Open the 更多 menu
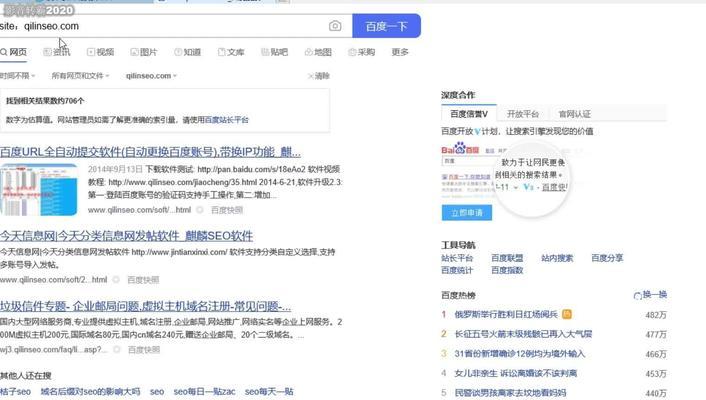Screen dimensions: 706x400 point(400,52)
